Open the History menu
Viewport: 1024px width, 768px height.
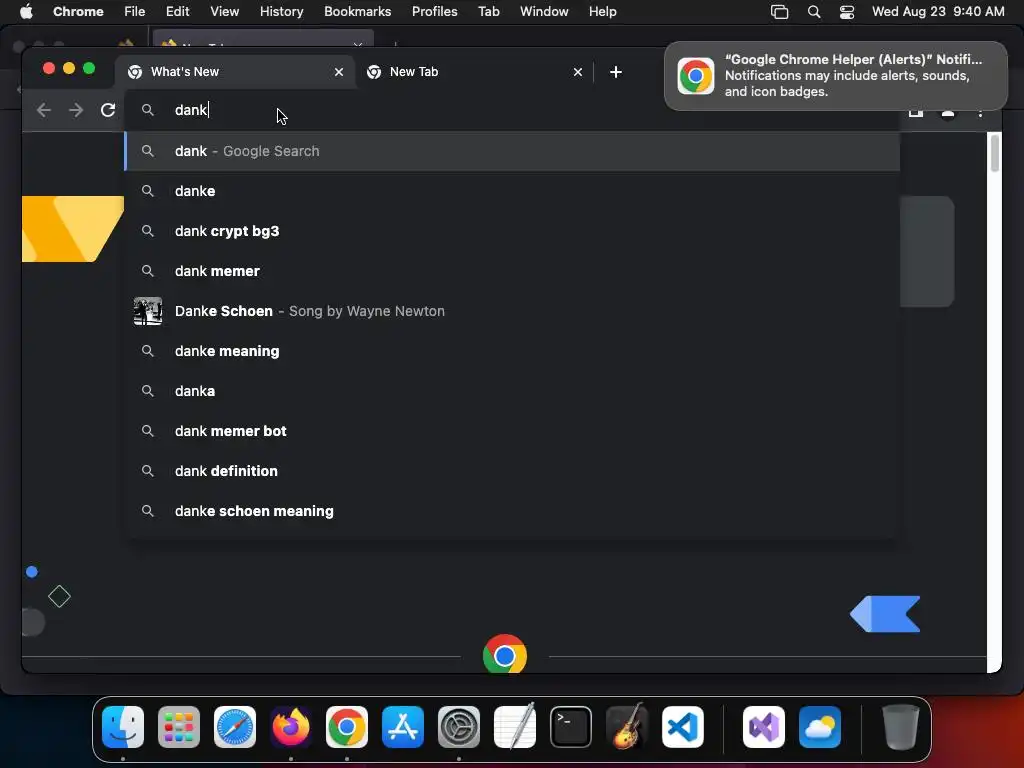tap(281, 12)
